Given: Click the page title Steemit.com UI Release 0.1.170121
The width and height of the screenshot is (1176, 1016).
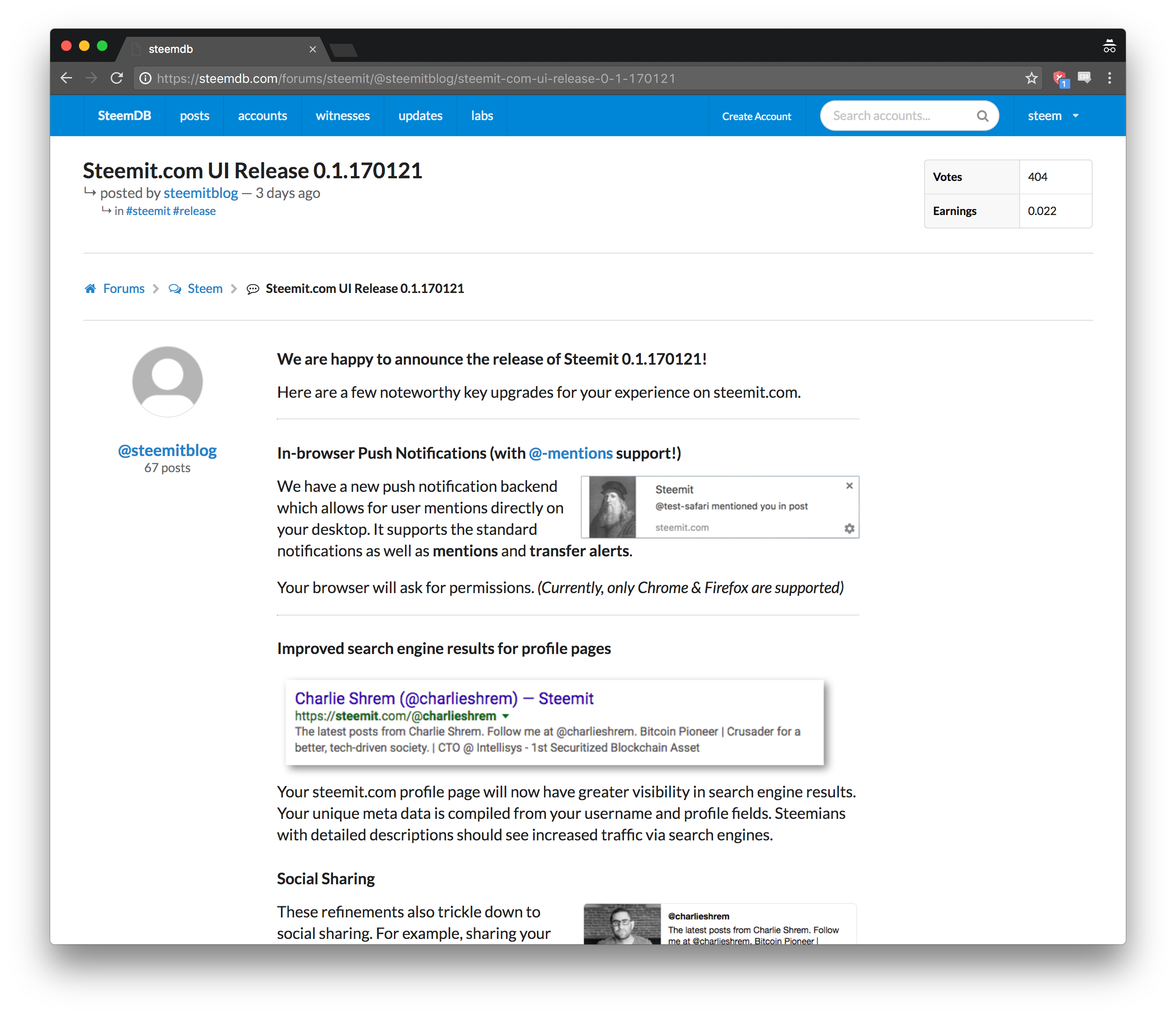Looking at the screenshot, I should pyautogui.click(x=253, y=170).
